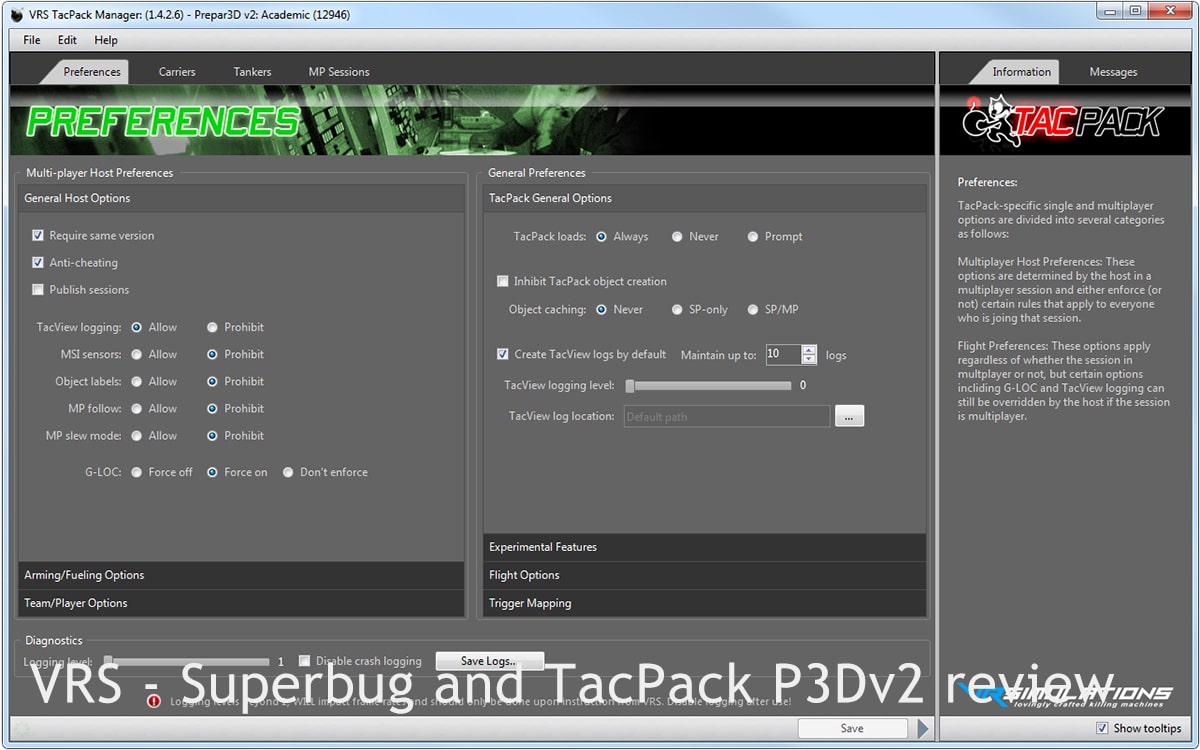Browse for the TacView log location

tap(849, 417)
